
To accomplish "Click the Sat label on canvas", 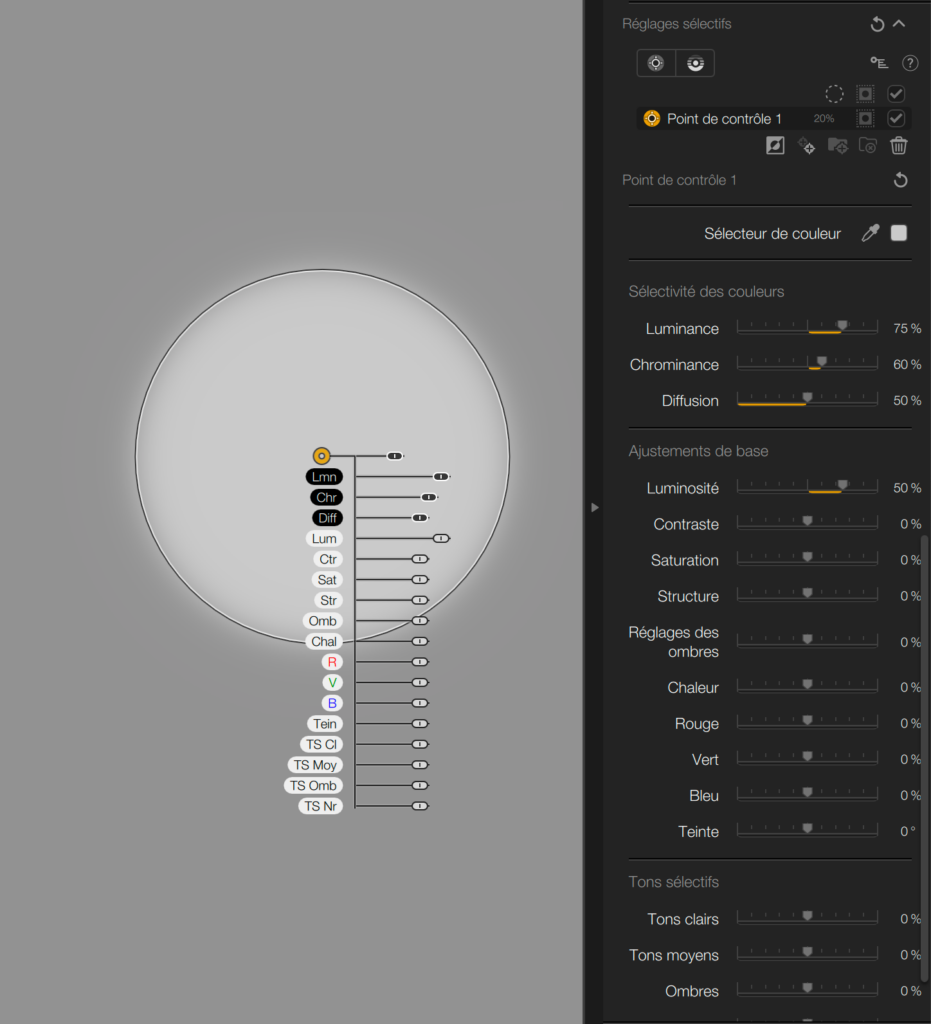I will [x=327, y=580].
